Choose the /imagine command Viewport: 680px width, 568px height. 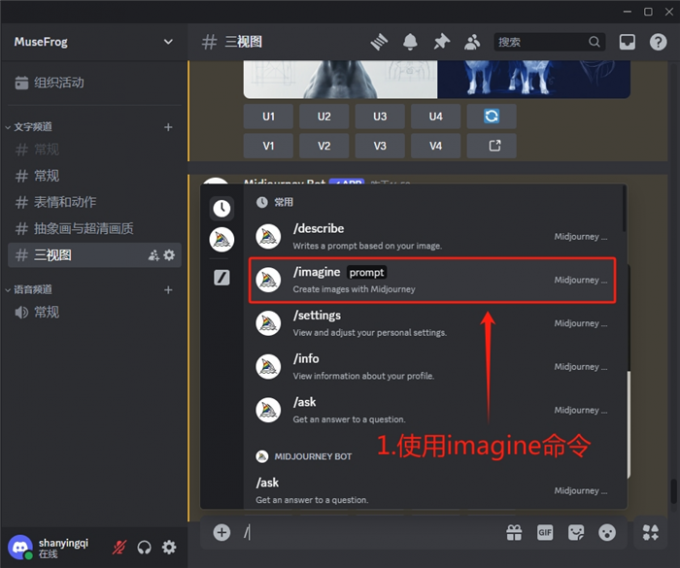point(432,280)
